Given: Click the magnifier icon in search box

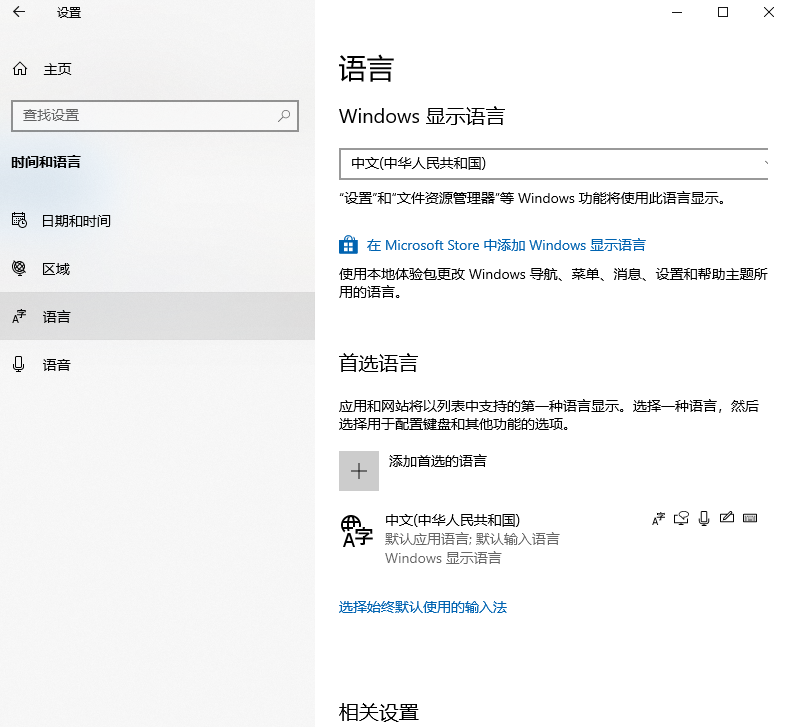Looking at the screenshot, I should coord(284,116).
